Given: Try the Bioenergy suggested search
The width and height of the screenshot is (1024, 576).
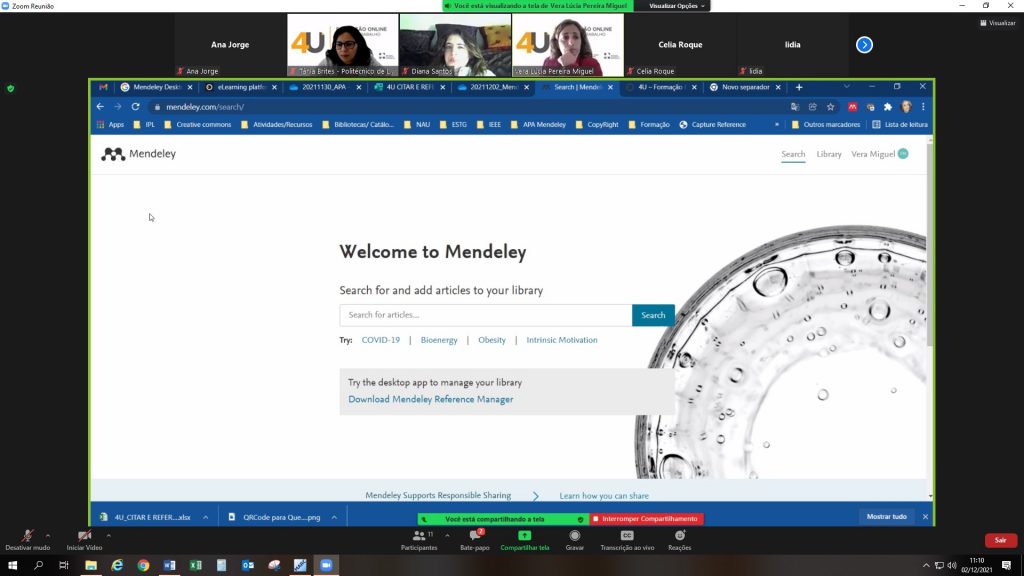Looking at the screenshot, I should 439,340.
